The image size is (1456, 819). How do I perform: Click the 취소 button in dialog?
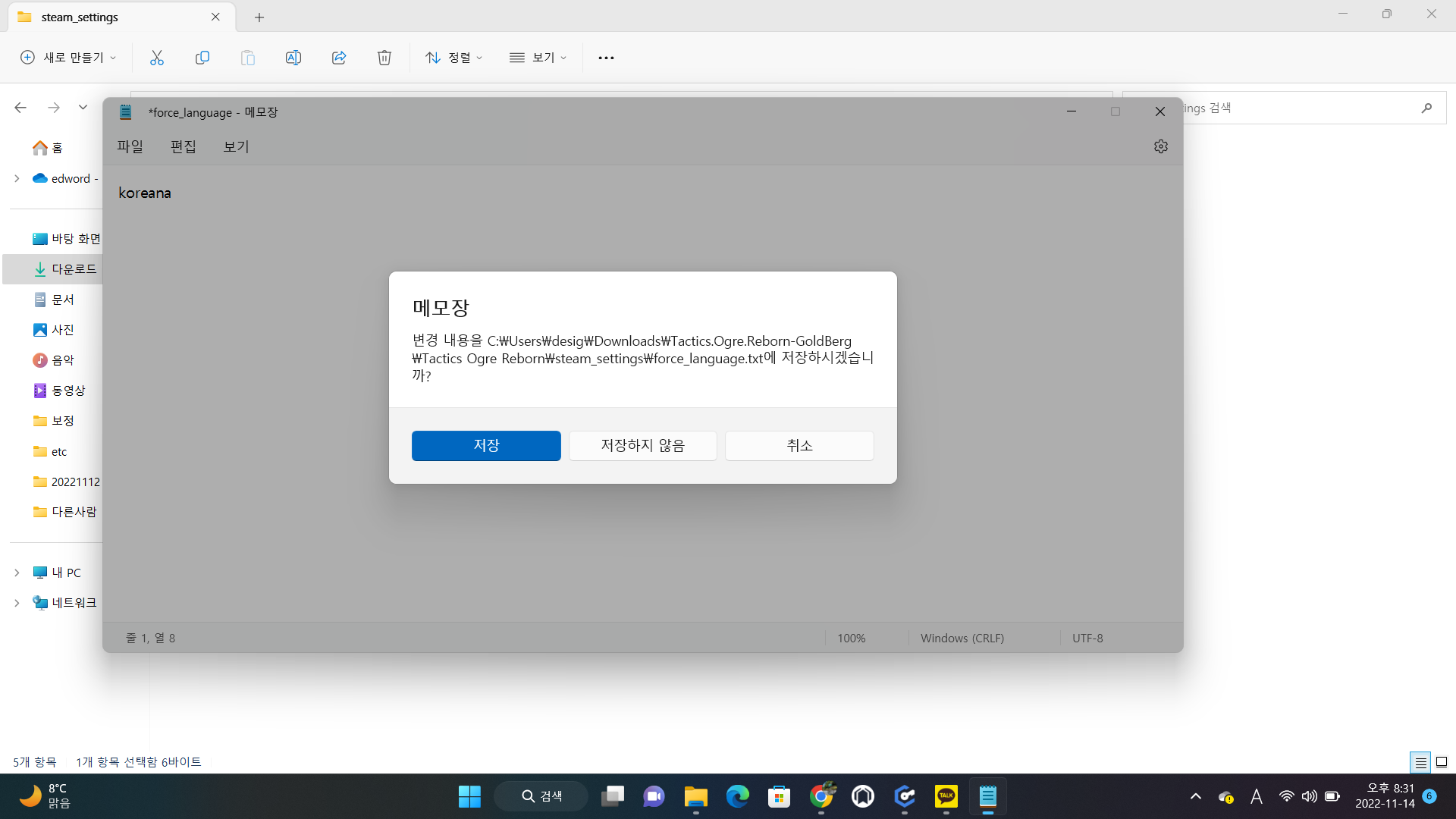(x=799, y=446)
